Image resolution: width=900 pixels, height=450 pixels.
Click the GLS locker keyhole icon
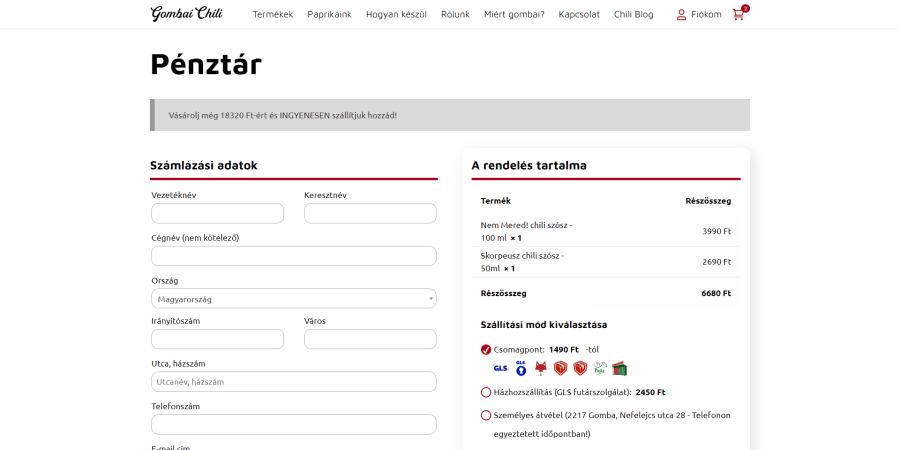521,368
